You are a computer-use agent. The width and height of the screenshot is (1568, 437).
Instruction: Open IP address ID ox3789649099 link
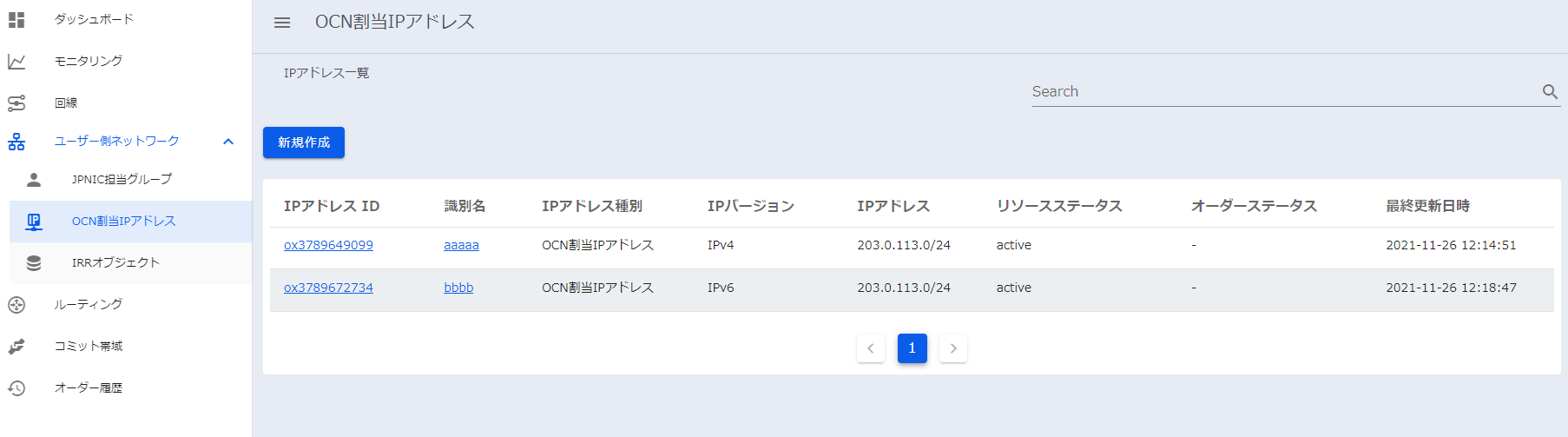[328, 245]
